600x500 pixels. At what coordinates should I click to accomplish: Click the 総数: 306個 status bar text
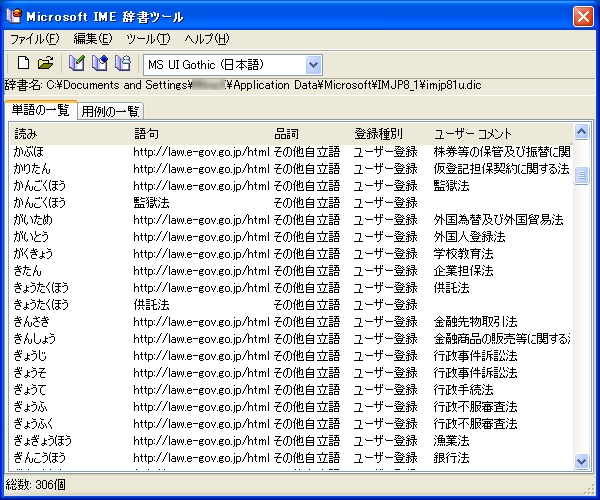click(35, 485)
